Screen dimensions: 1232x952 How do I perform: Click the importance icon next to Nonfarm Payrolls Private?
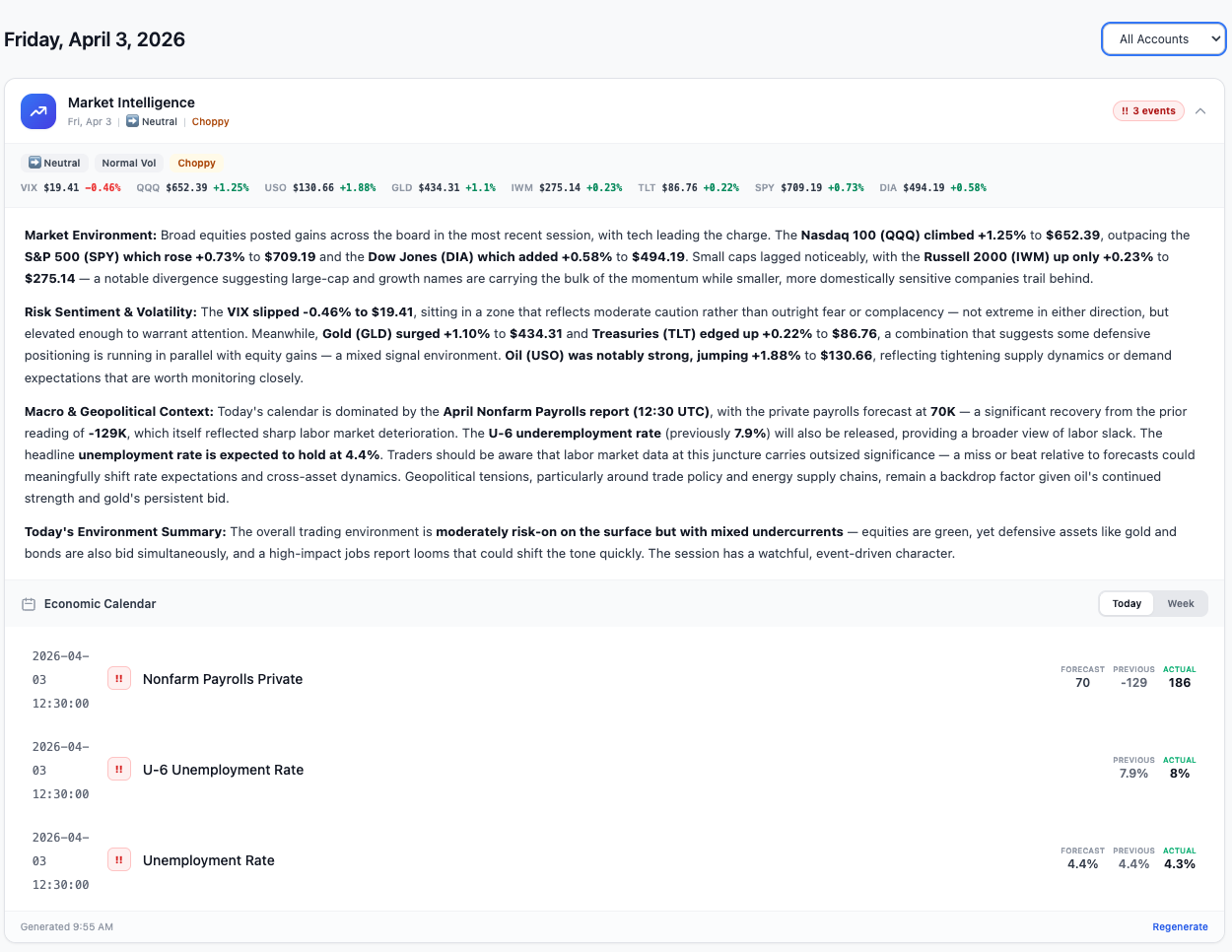tap(118, 678)
